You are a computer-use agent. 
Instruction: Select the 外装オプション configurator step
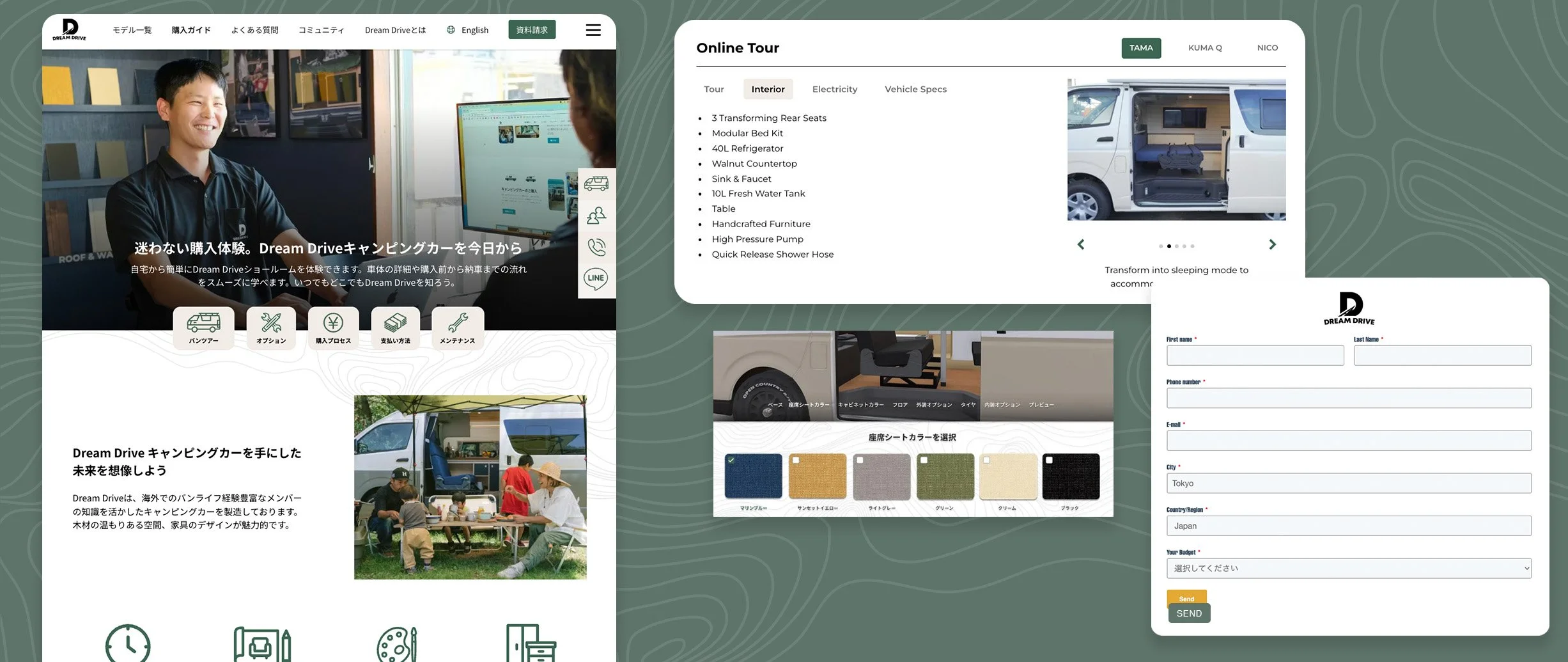click(x=934, y=405)
